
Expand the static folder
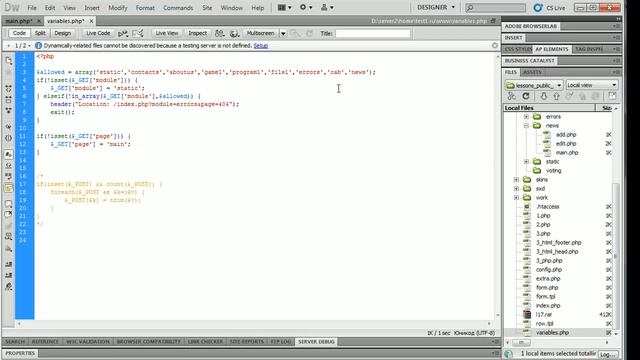point(526,162)
